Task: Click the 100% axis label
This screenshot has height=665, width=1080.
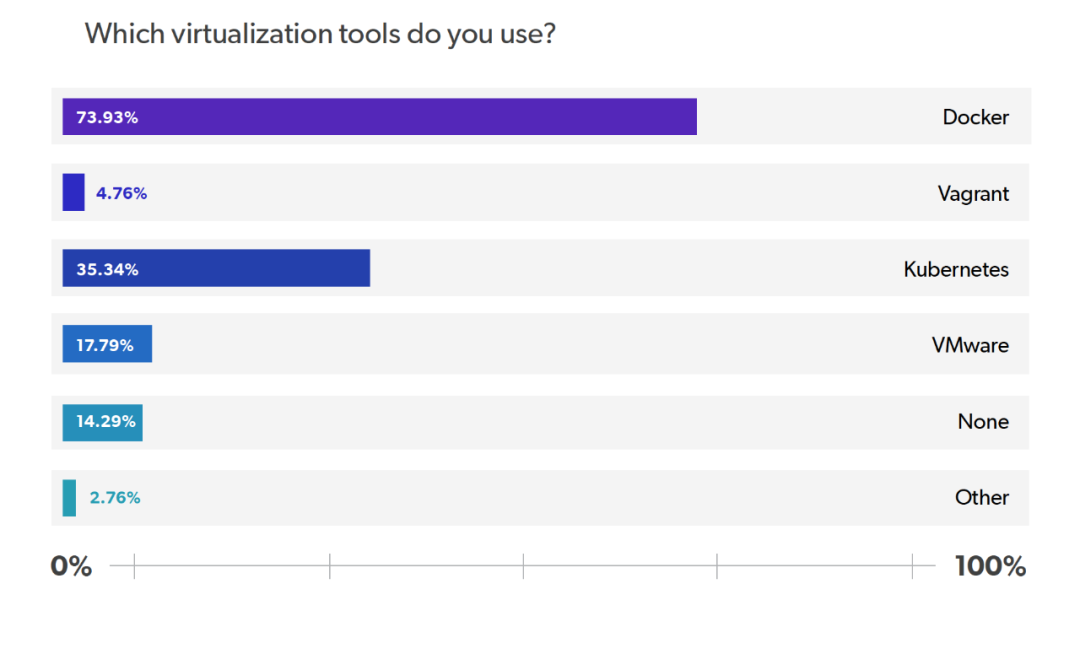Action: click(x=990, y=567)
